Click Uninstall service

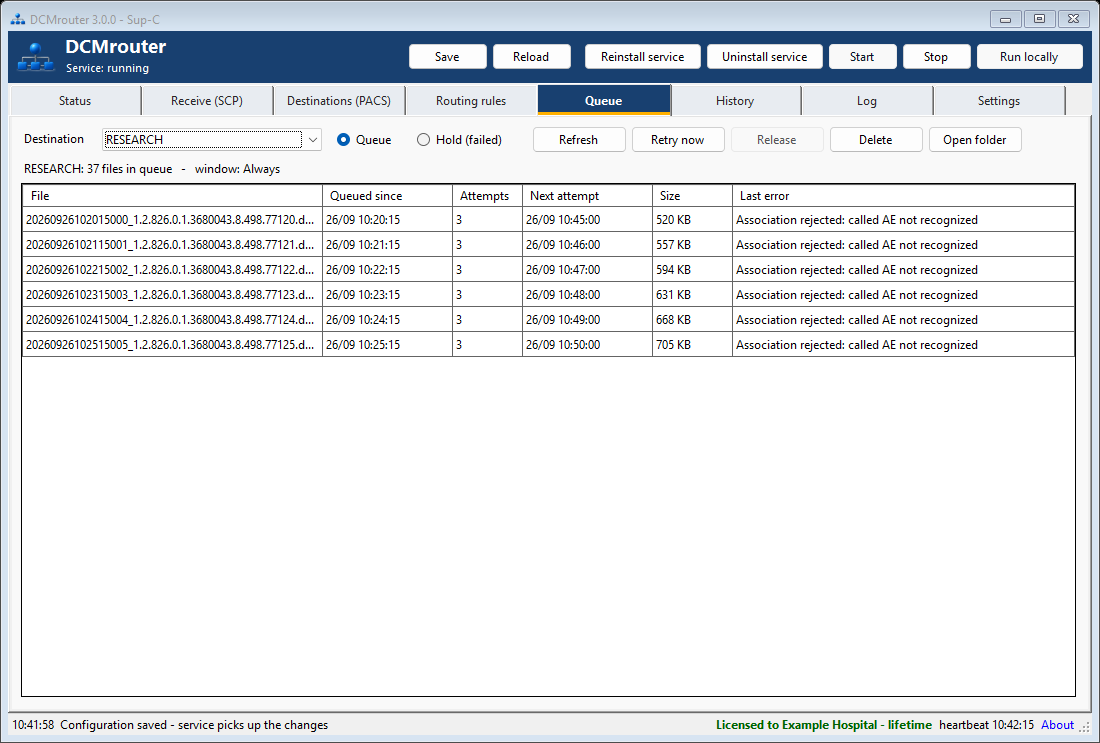tap(765, 57)
